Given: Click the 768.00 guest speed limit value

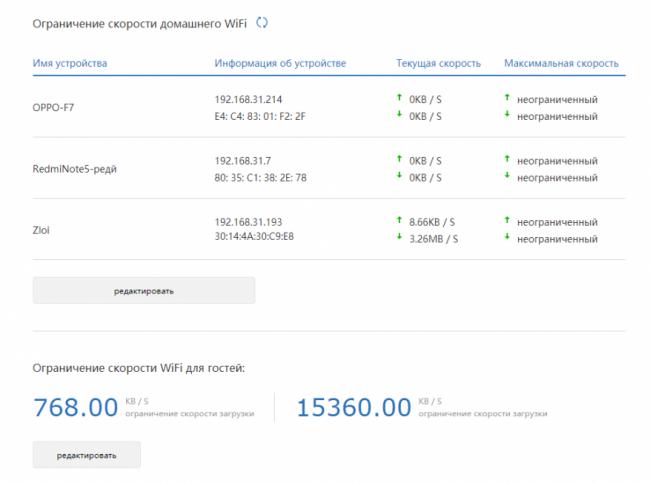Looking at the screenshot, I should coord(75,408).
